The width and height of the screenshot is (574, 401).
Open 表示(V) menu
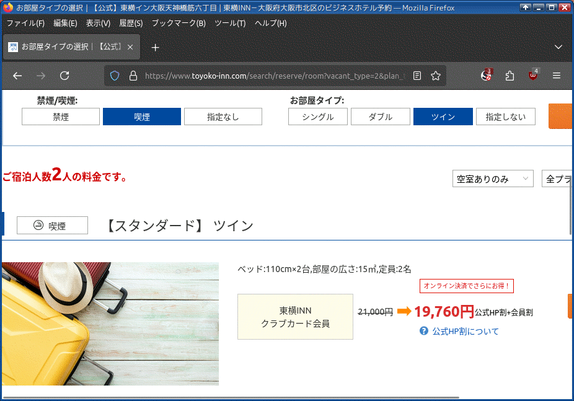(98, 23)
